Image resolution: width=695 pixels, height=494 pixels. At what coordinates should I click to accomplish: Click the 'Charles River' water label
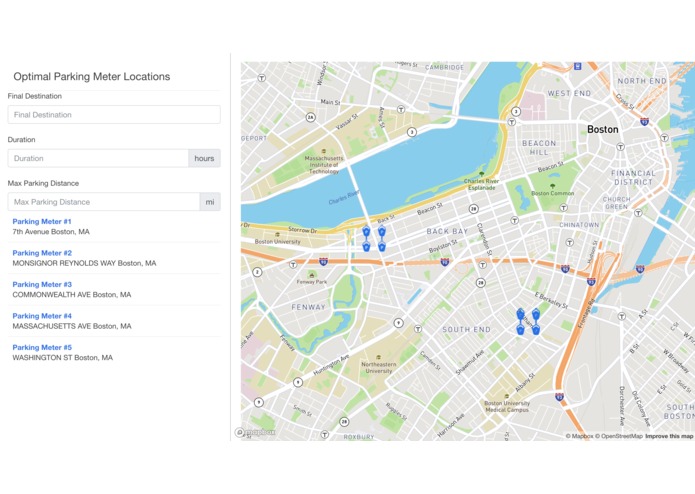click(x=344, y=198)
